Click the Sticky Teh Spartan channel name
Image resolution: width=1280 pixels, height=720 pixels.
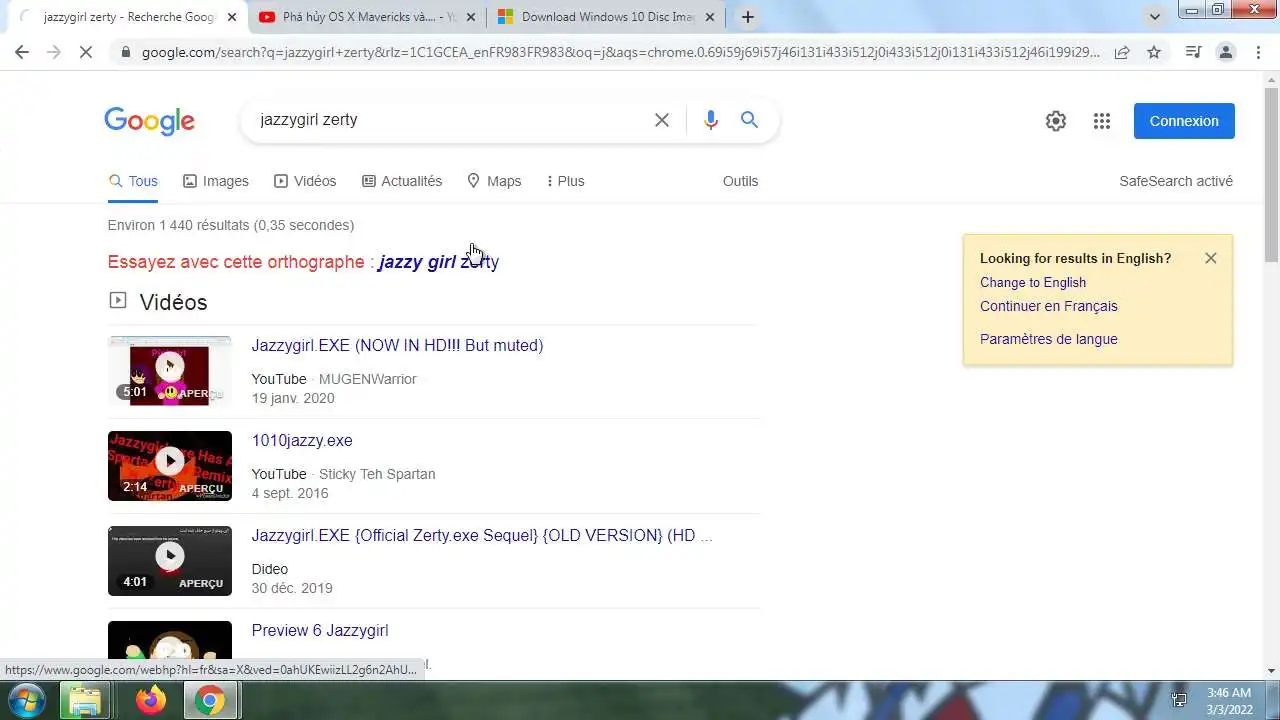[x=377, y=474]
